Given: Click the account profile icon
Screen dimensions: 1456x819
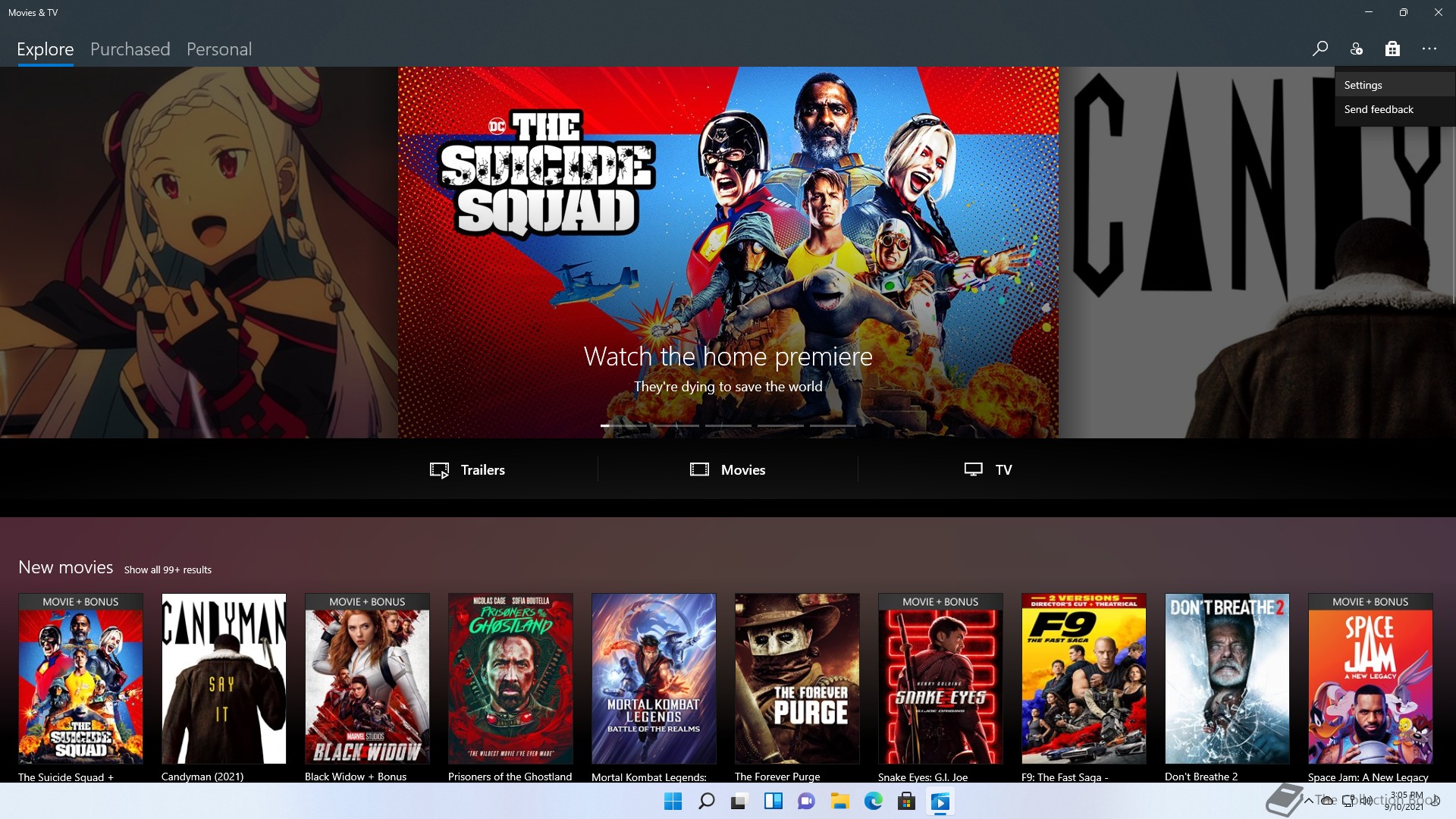Looking at the screenshot, I should pos(1357,49).
